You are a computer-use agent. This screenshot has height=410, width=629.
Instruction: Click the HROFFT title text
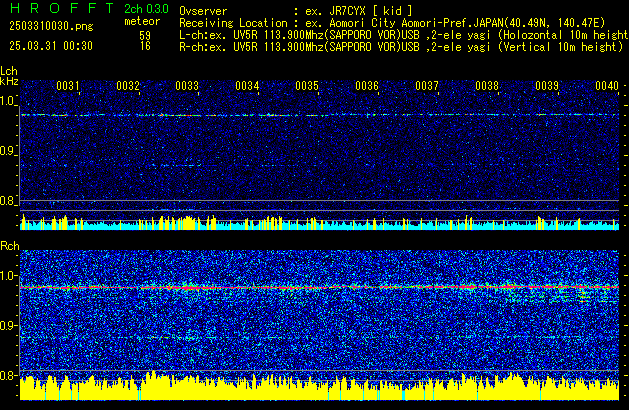click(62, 8)
